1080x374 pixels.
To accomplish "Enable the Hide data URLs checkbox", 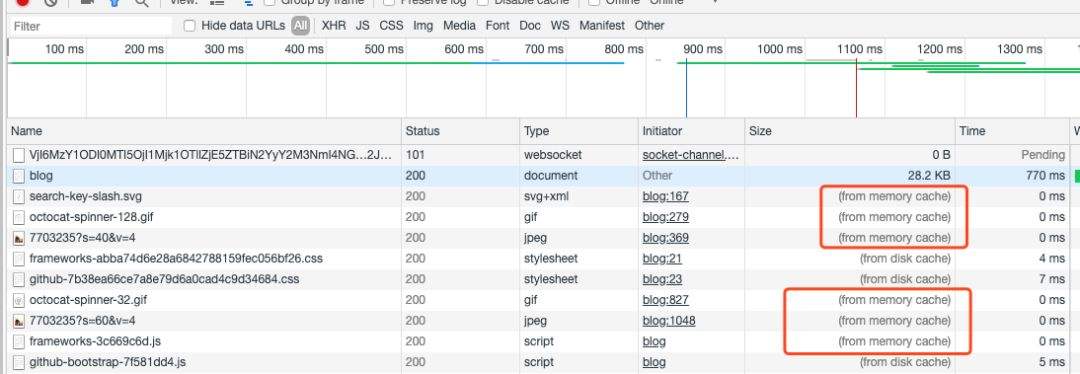I will pyautogui.click(x=189, y=26).
